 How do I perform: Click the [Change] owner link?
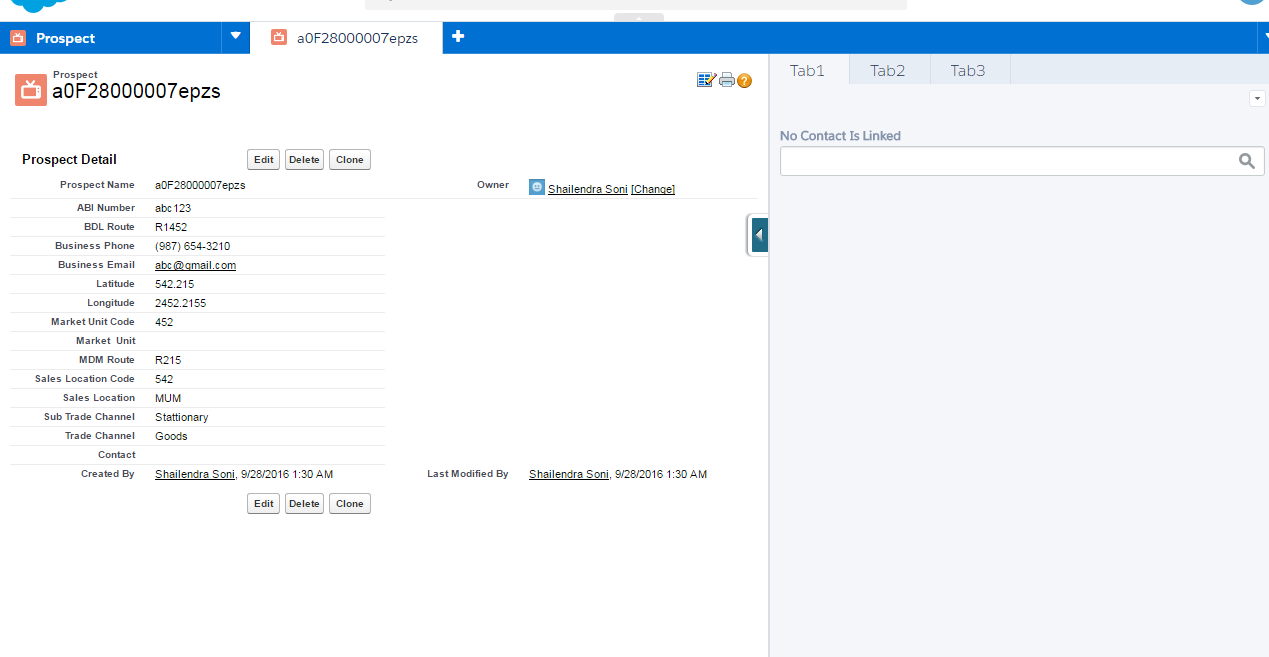pos(653,189)
